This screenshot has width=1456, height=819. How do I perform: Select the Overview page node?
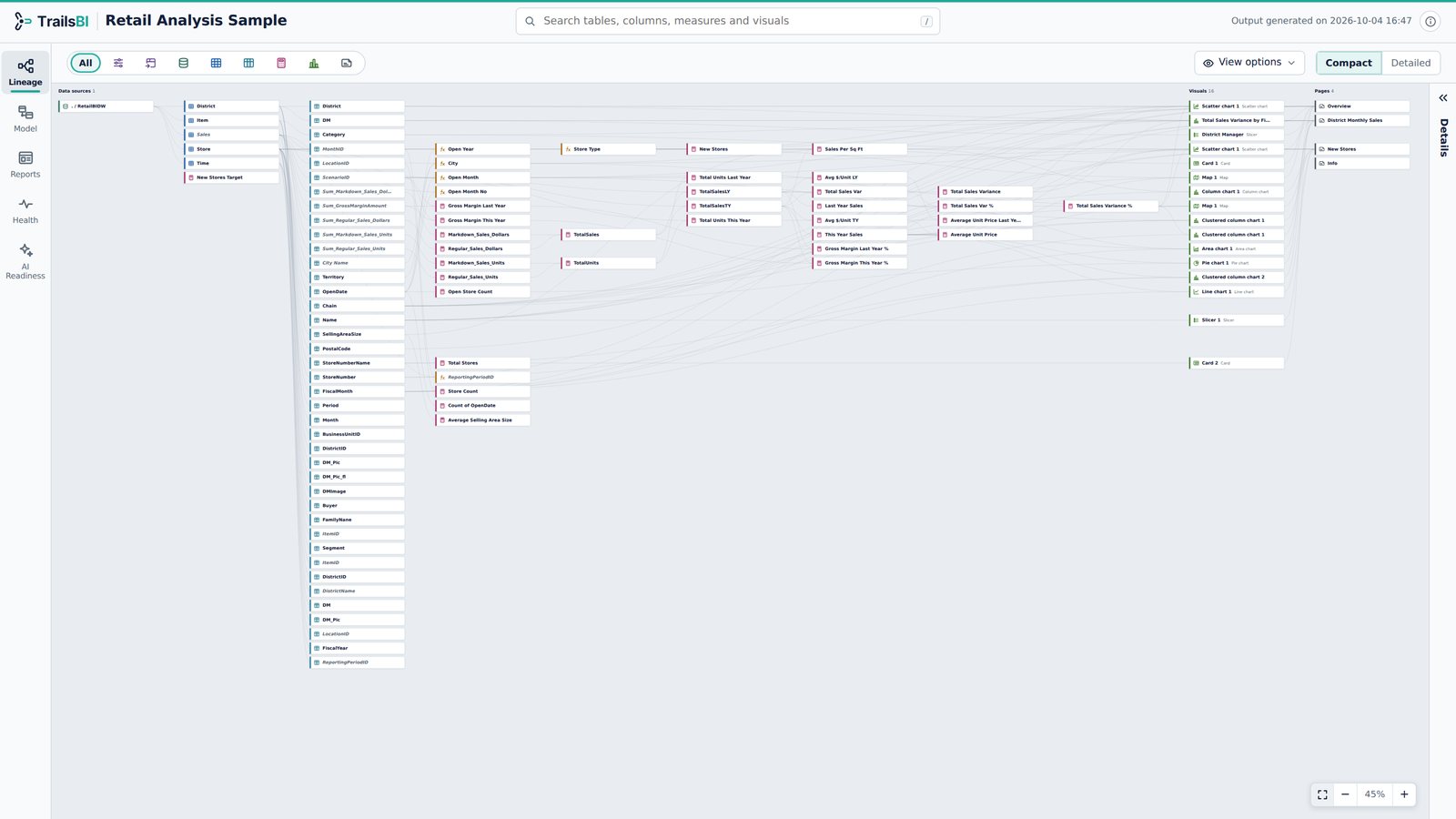[x=1362, y=106]
